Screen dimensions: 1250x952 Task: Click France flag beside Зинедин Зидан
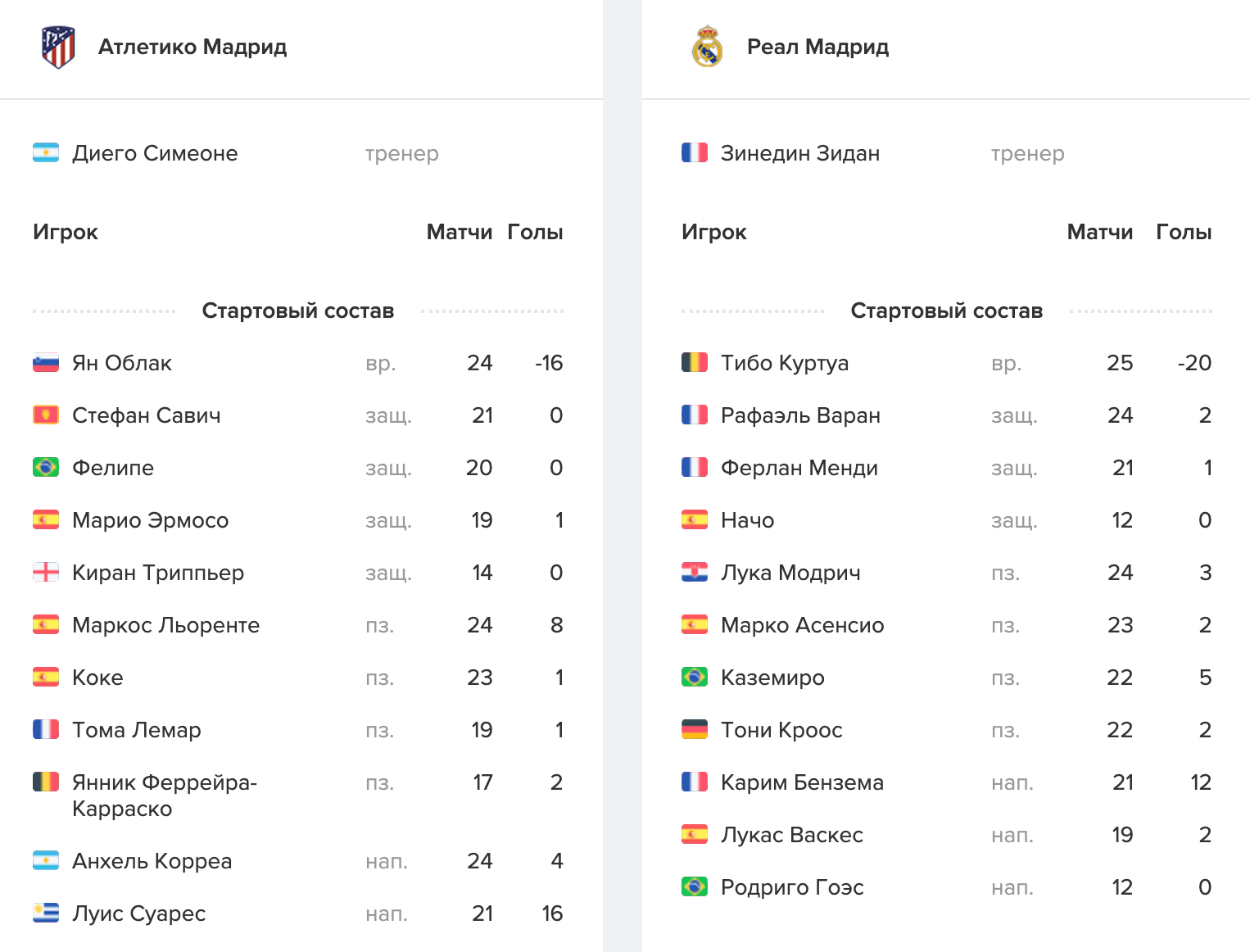pyautogui.click(x=695, y=153)
